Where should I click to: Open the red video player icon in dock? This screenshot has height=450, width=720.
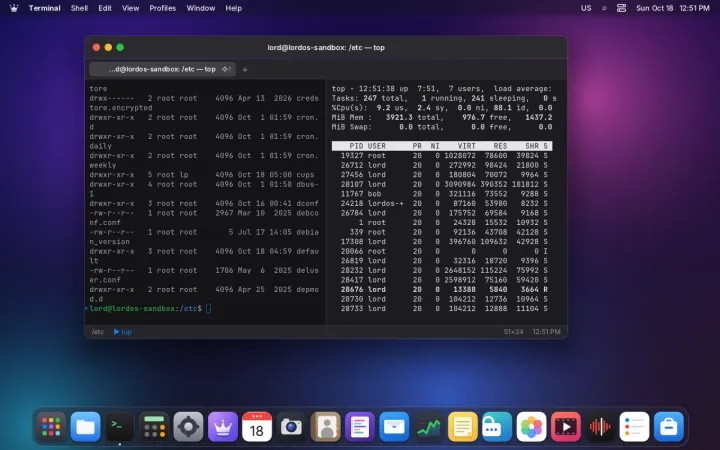tap(565, 427)
